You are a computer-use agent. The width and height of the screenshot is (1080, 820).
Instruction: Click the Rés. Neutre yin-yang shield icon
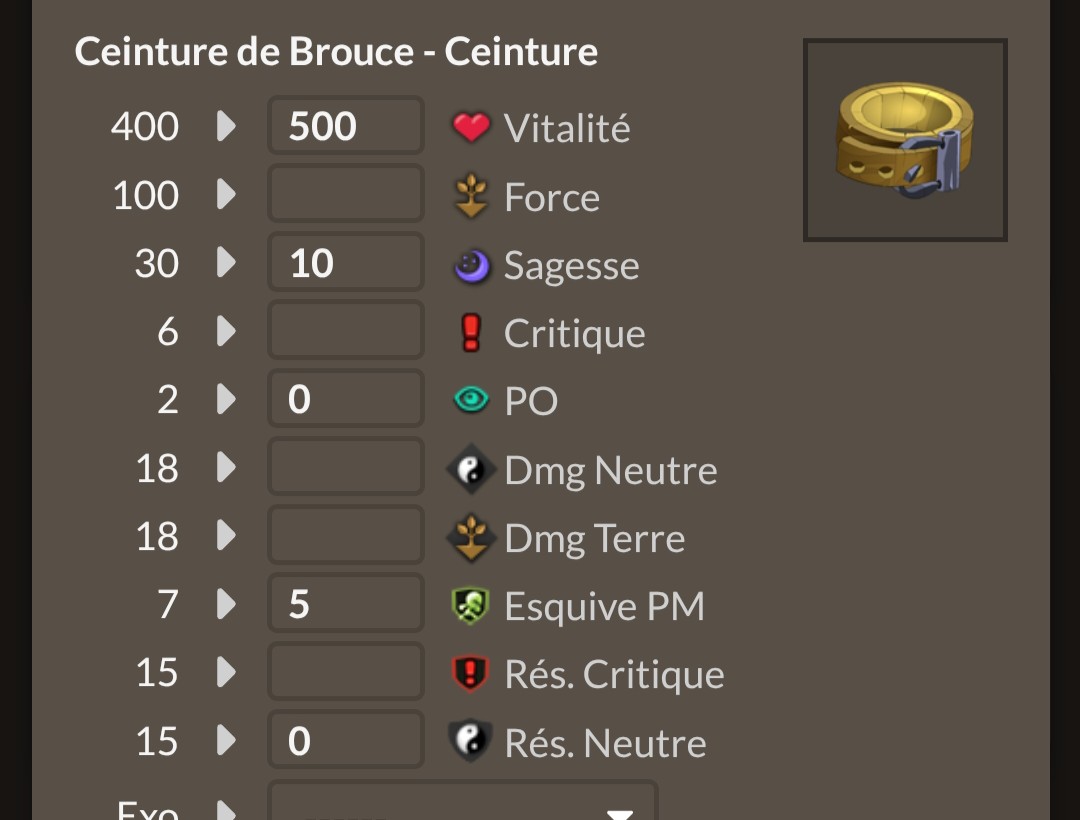pyautogui.click(x=470, y=741)
